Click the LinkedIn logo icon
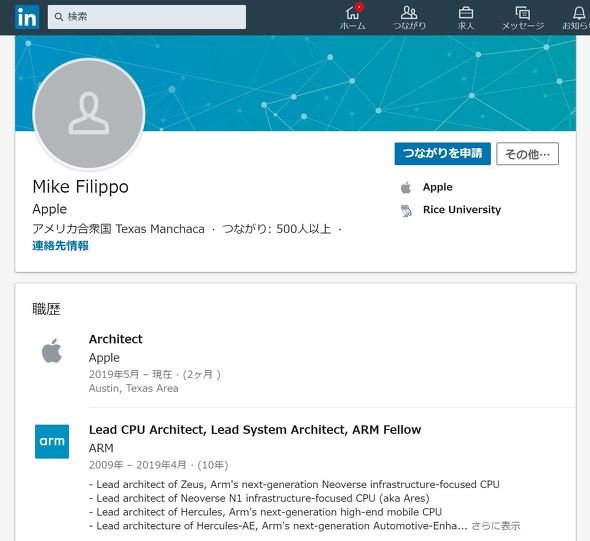Viewport: 590px width, 541px height. [27, 17]
